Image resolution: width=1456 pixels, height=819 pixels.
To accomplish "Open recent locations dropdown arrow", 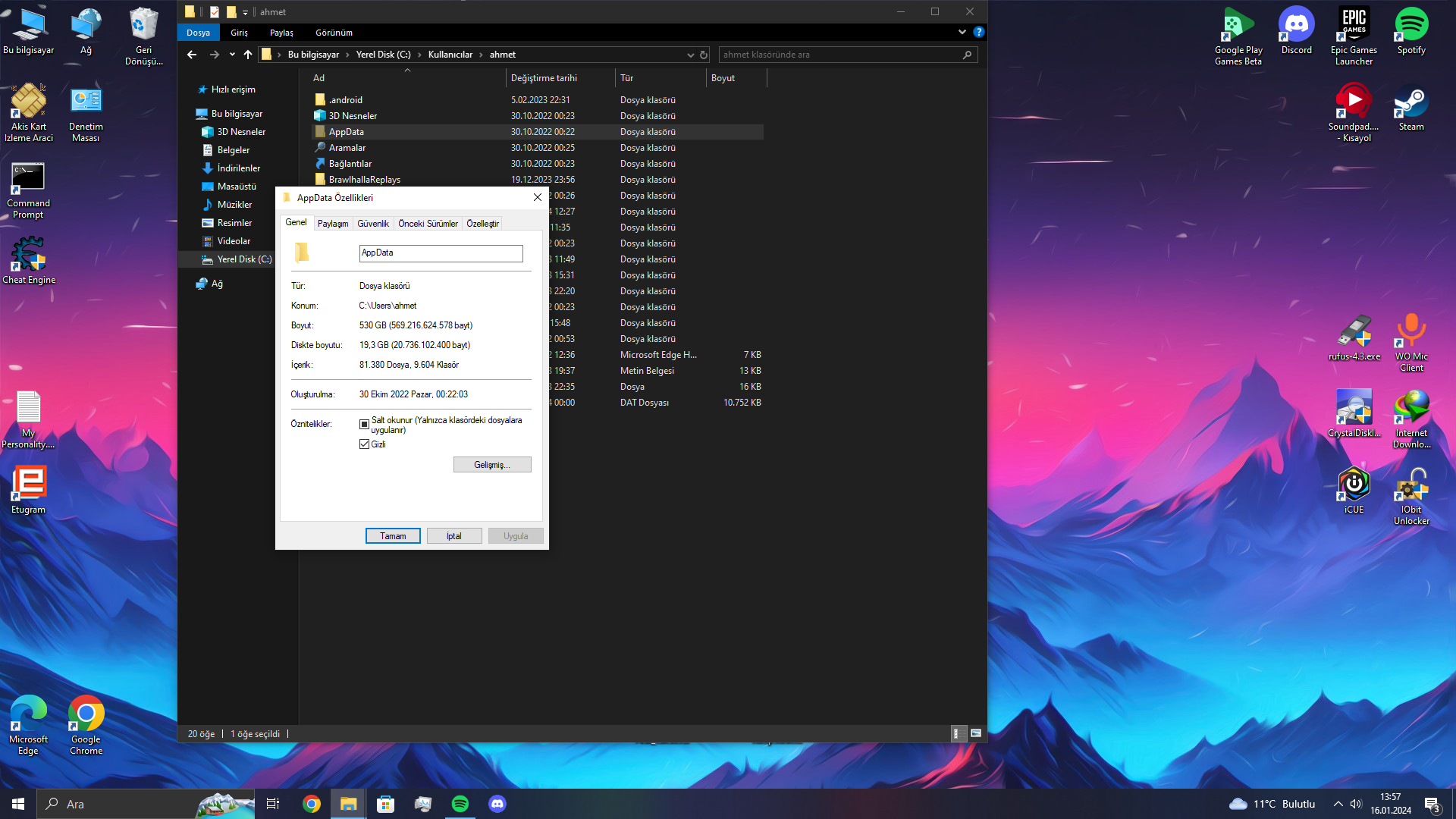I will click(232, 55).
